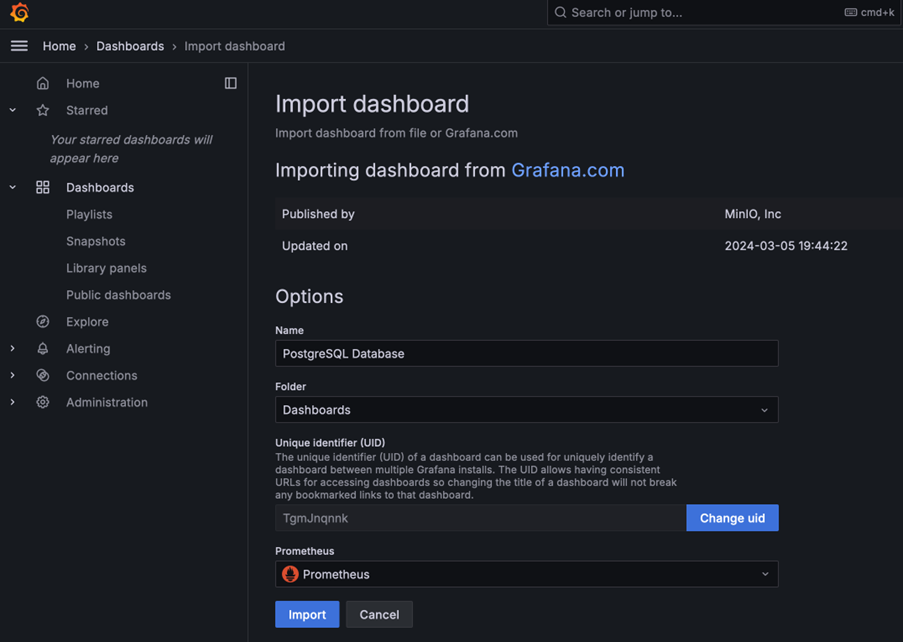Click the Prometheus dropdown arrow
Viewport: 903px width, 642px height.
tap(765, 574)
